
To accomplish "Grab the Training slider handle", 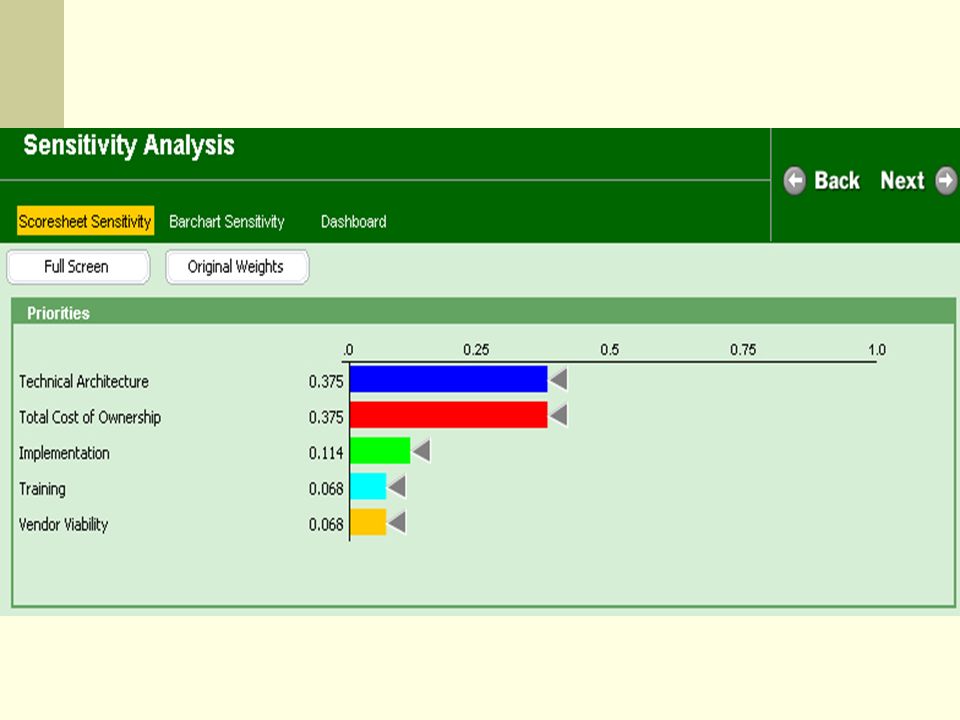I will pyautogui.click(x=397, y=487).
